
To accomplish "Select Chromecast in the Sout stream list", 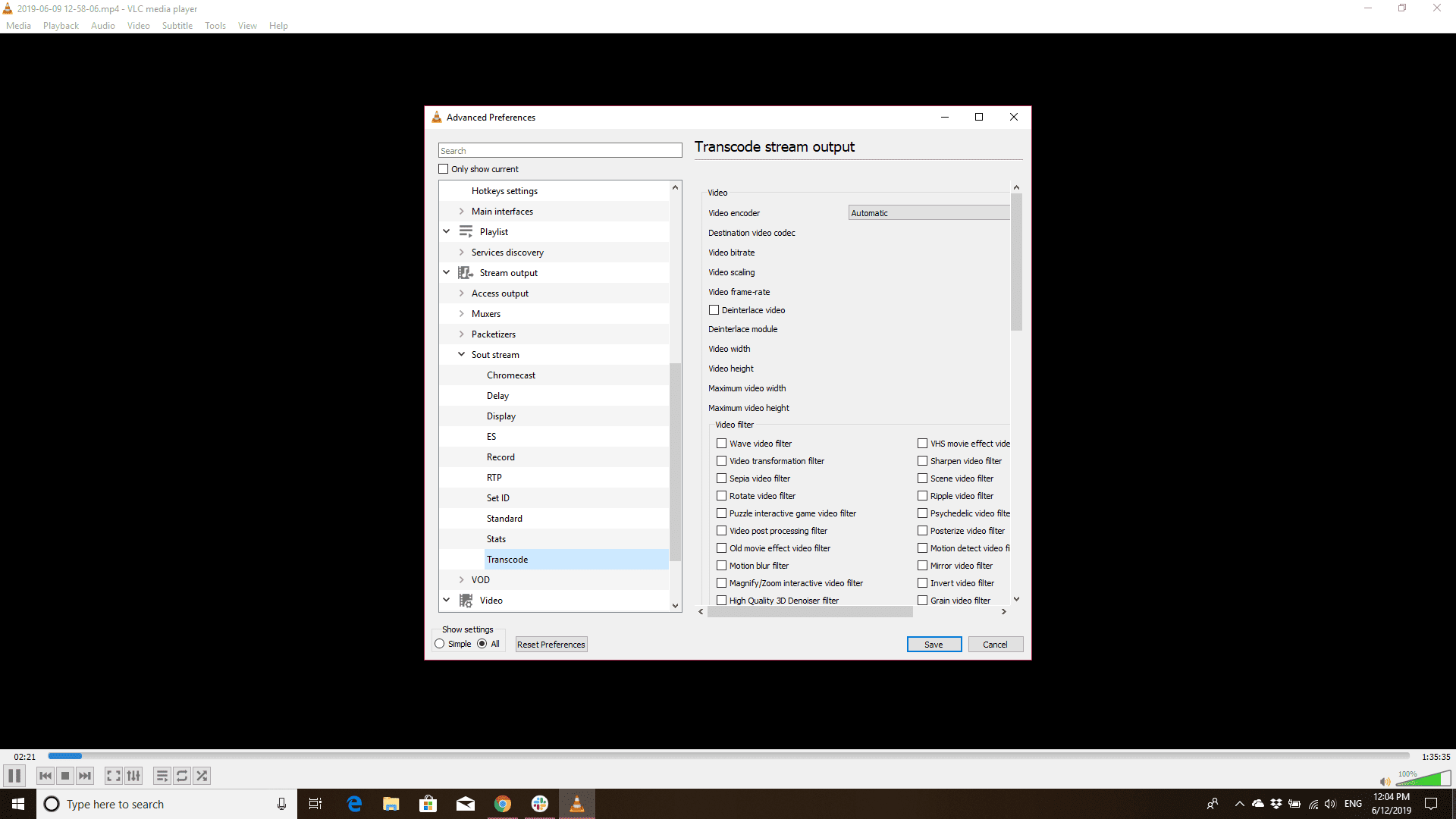I will tap(511, 375).
